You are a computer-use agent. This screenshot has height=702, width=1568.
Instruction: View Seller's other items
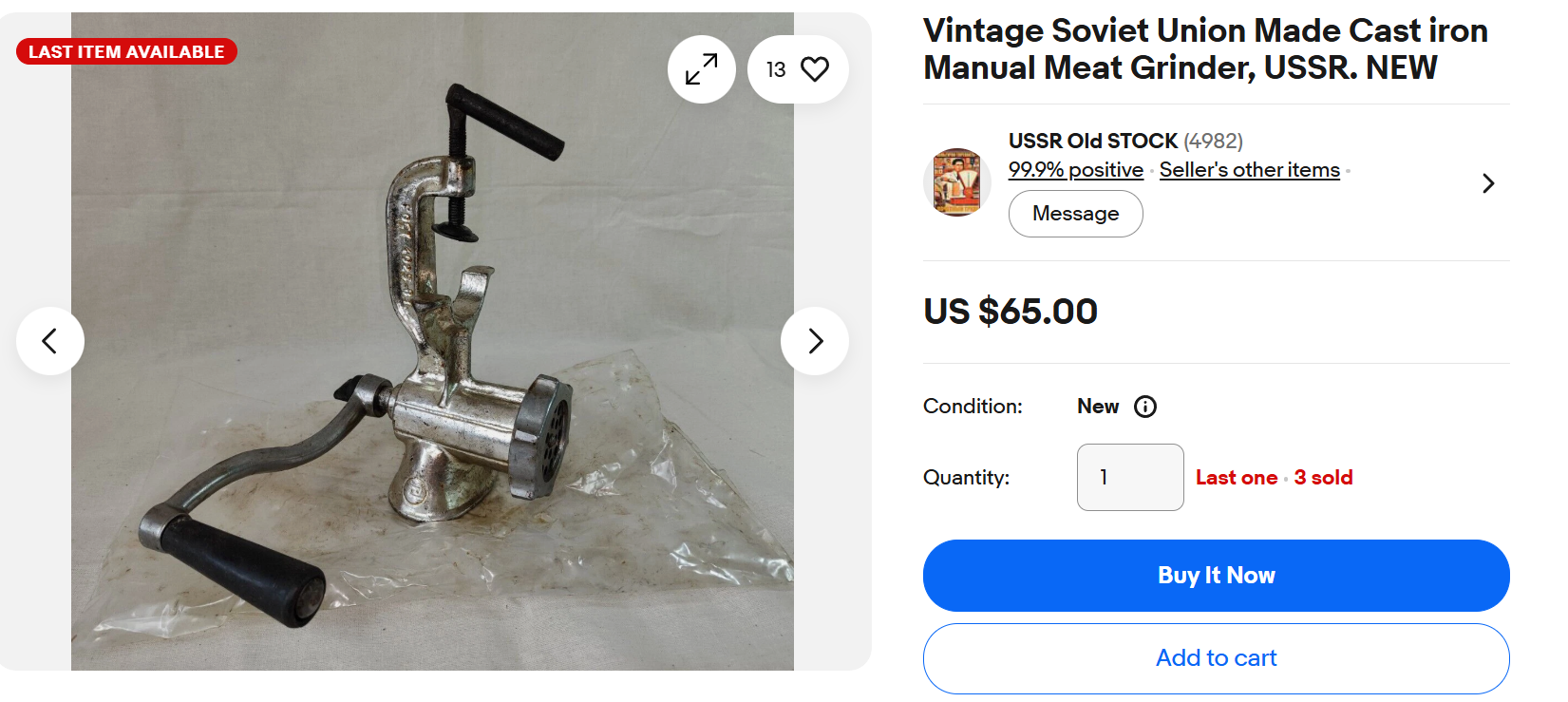tap(1249, 170)
